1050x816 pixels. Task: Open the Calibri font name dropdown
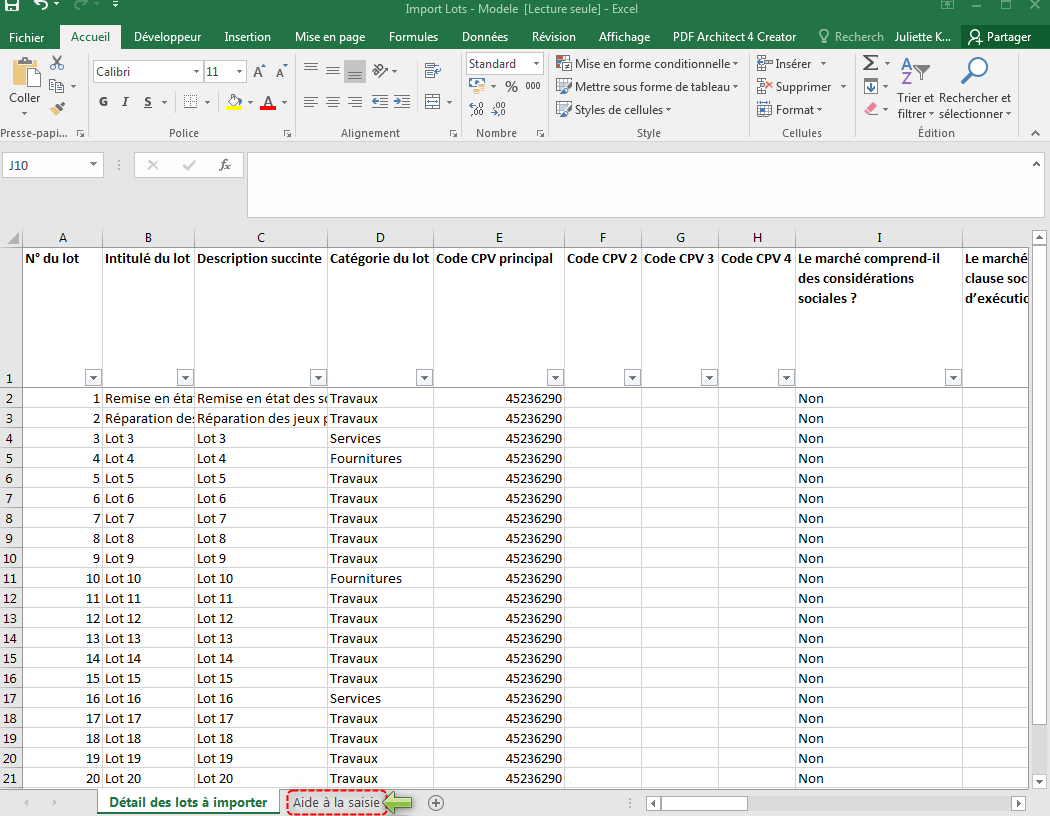196,72
